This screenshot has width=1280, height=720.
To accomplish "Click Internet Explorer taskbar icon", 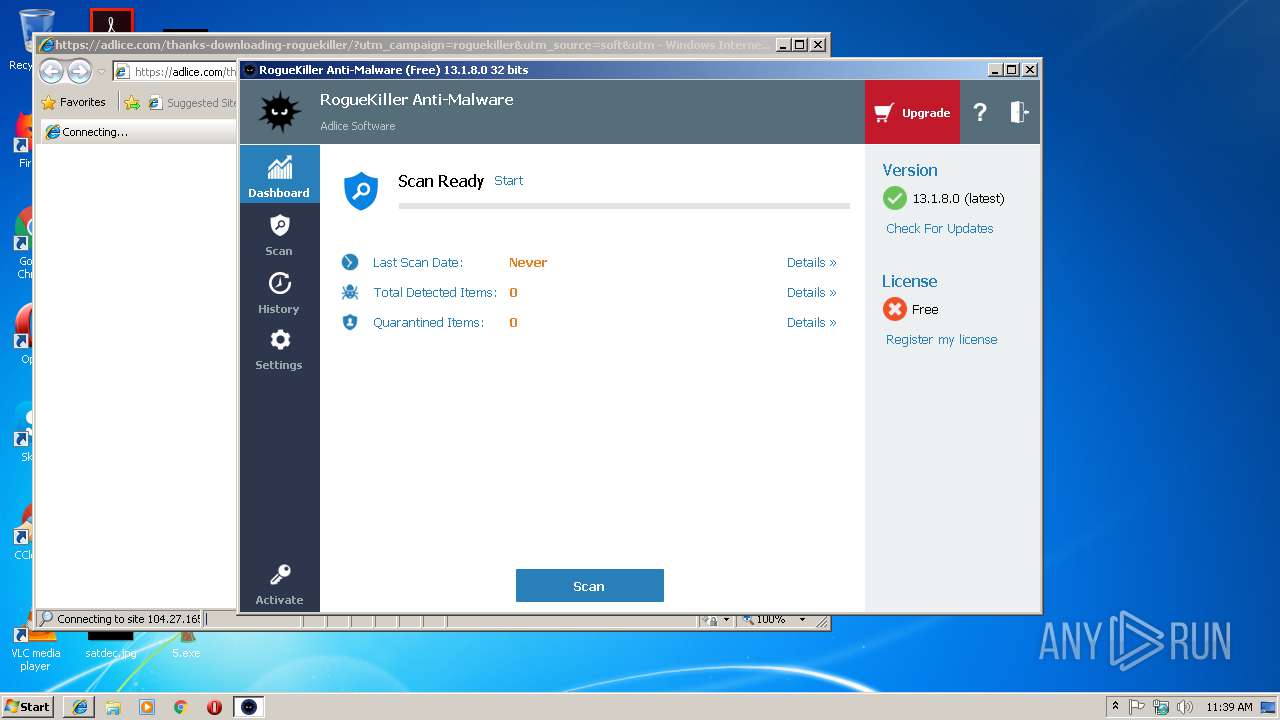I will tap(79, 706).
